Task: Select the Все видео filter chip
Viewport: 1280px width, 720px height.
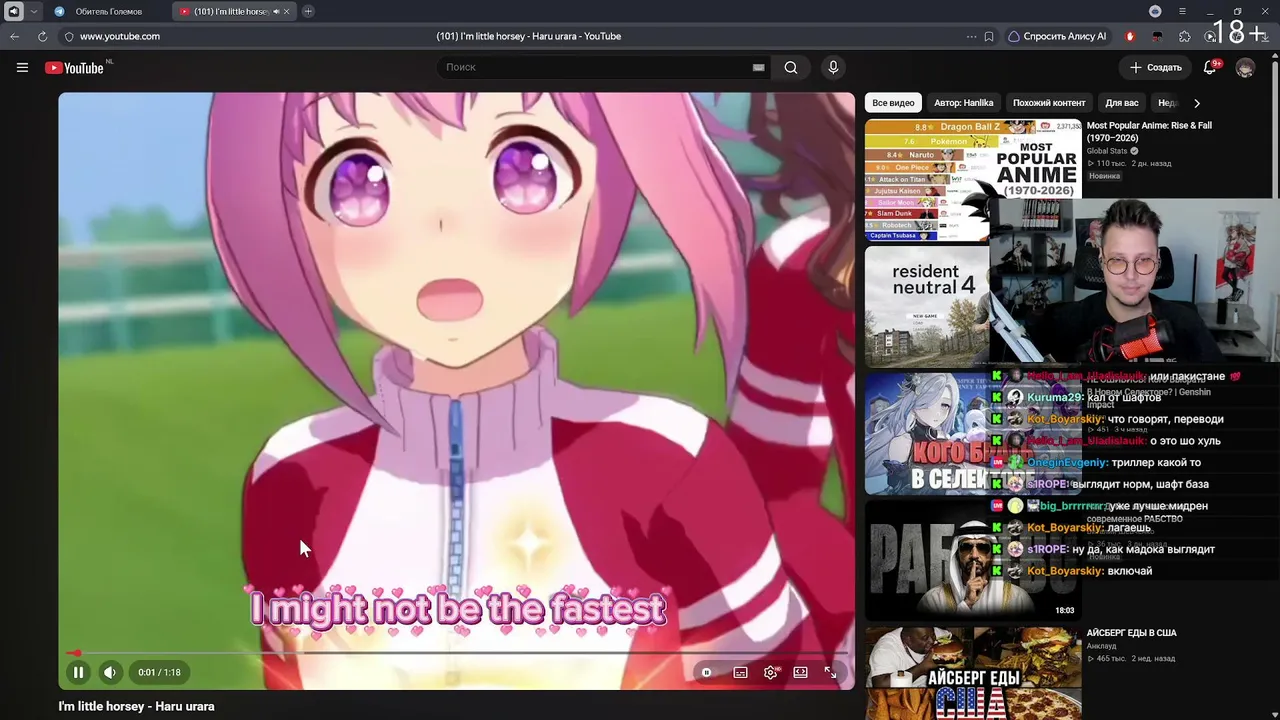Action: click(x=893, y=103)
